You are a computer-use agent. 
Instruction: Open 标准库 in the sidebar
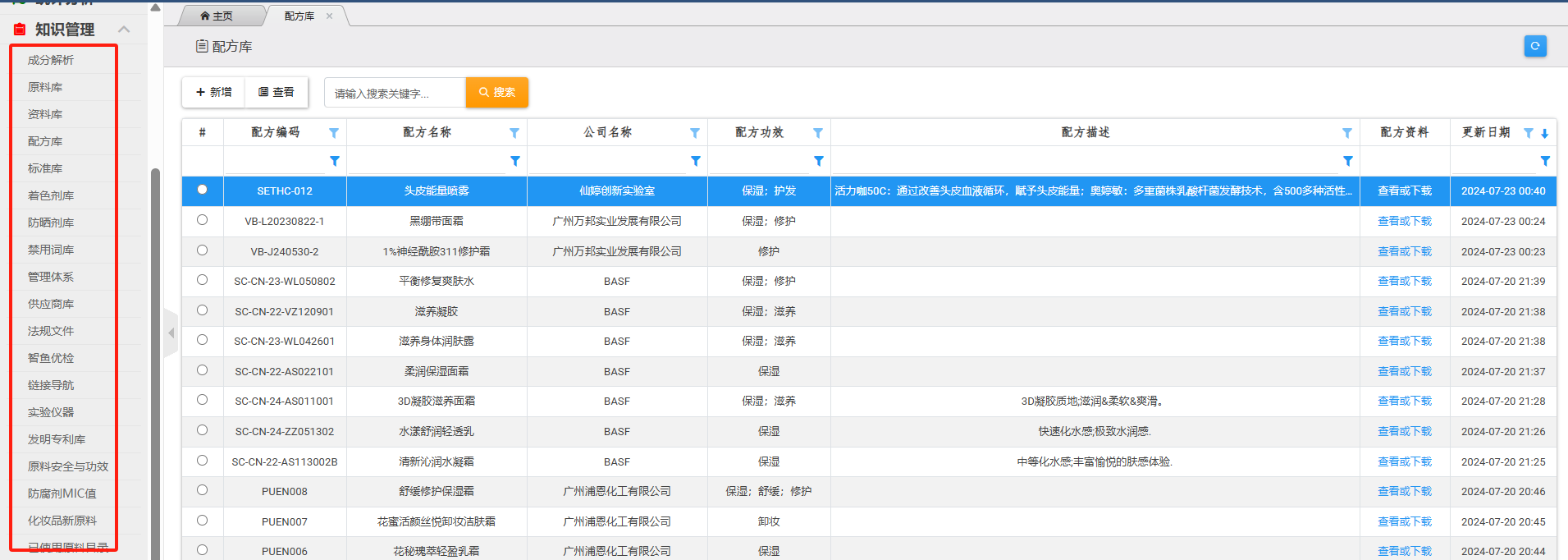(45, 168)
